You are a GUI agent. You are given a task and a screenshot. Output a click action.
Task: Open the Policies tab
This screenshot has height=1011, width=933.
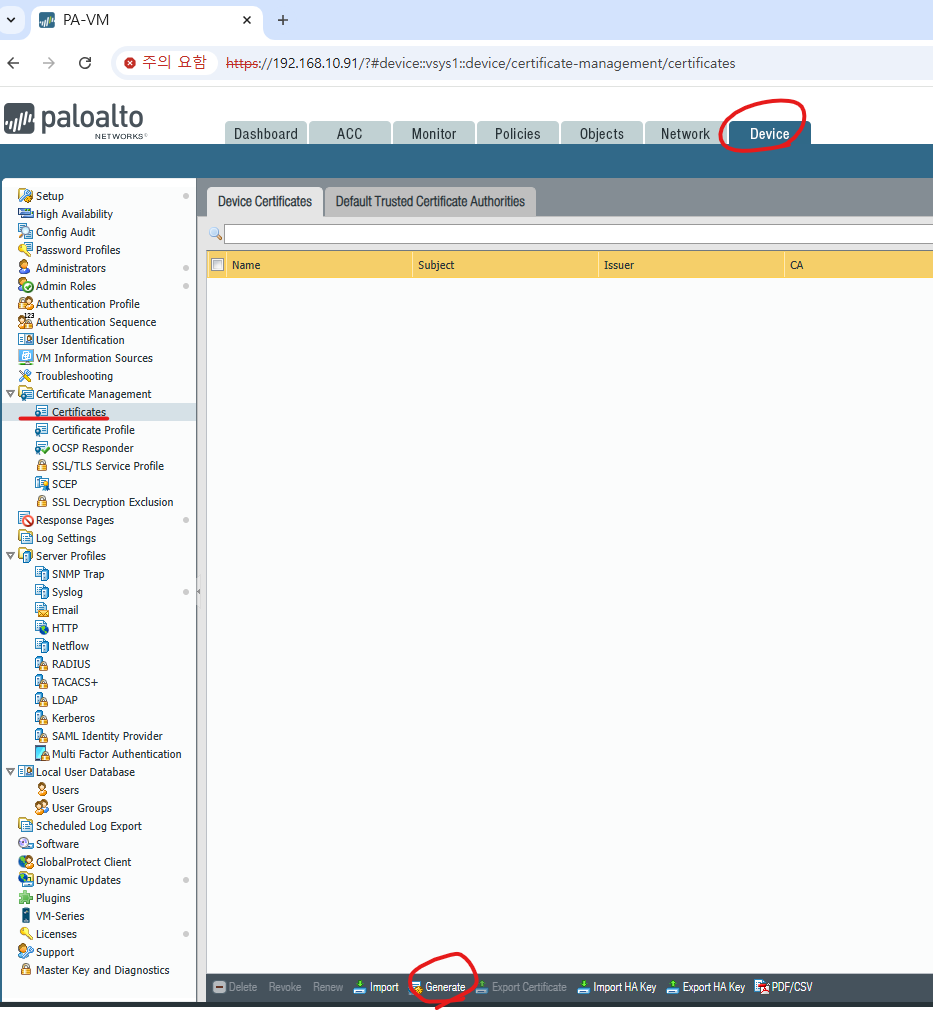tap(518, 133)
